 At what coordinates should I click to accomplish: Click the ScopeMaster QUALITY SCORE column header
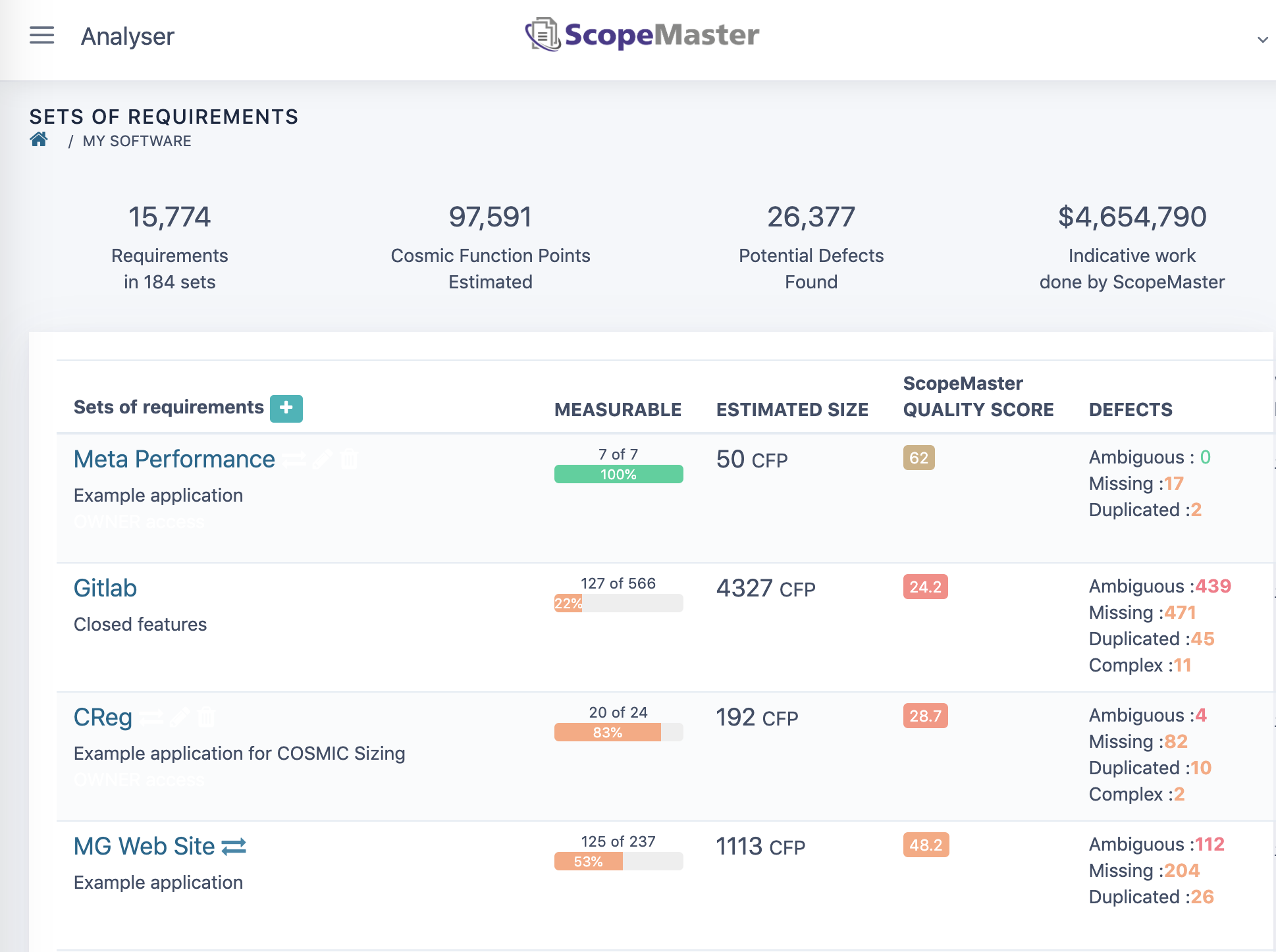[978, 396]
